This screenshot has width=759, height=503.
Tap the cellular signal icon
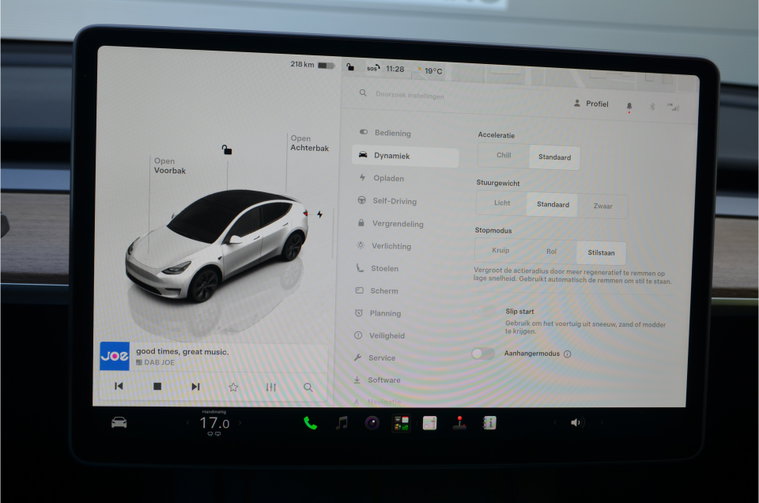pos(673,107)
